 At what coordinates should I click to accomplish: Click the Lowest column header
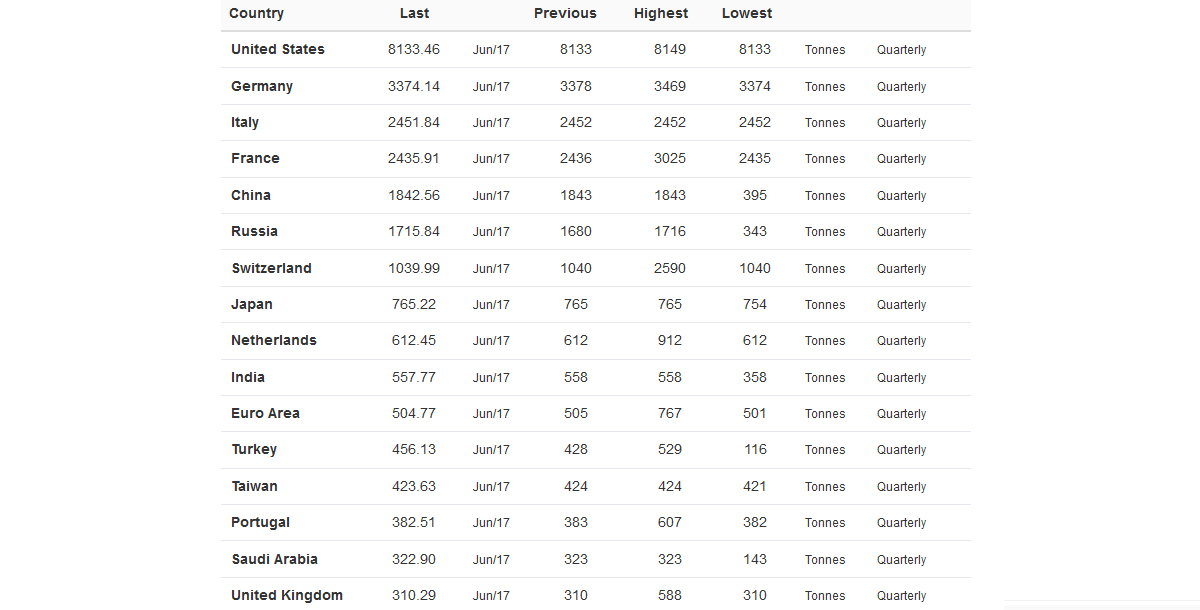coord(747,13)
